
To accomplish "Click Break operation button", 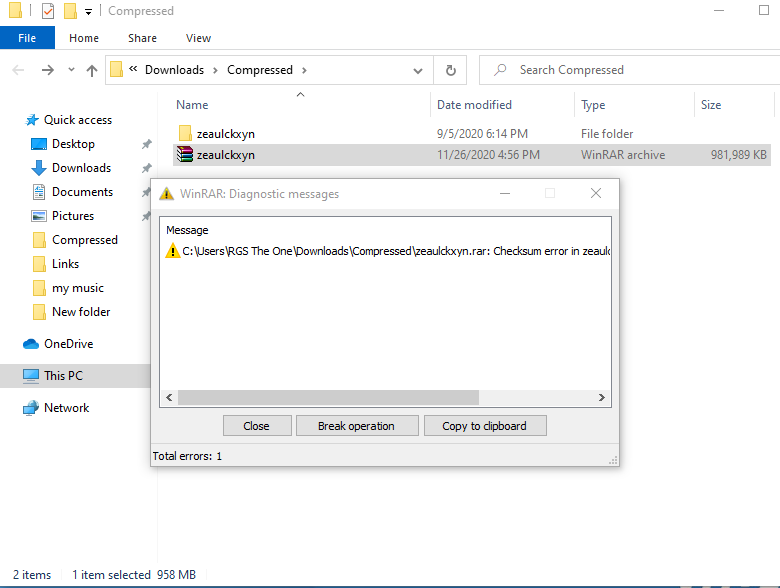I will point(357,426).
